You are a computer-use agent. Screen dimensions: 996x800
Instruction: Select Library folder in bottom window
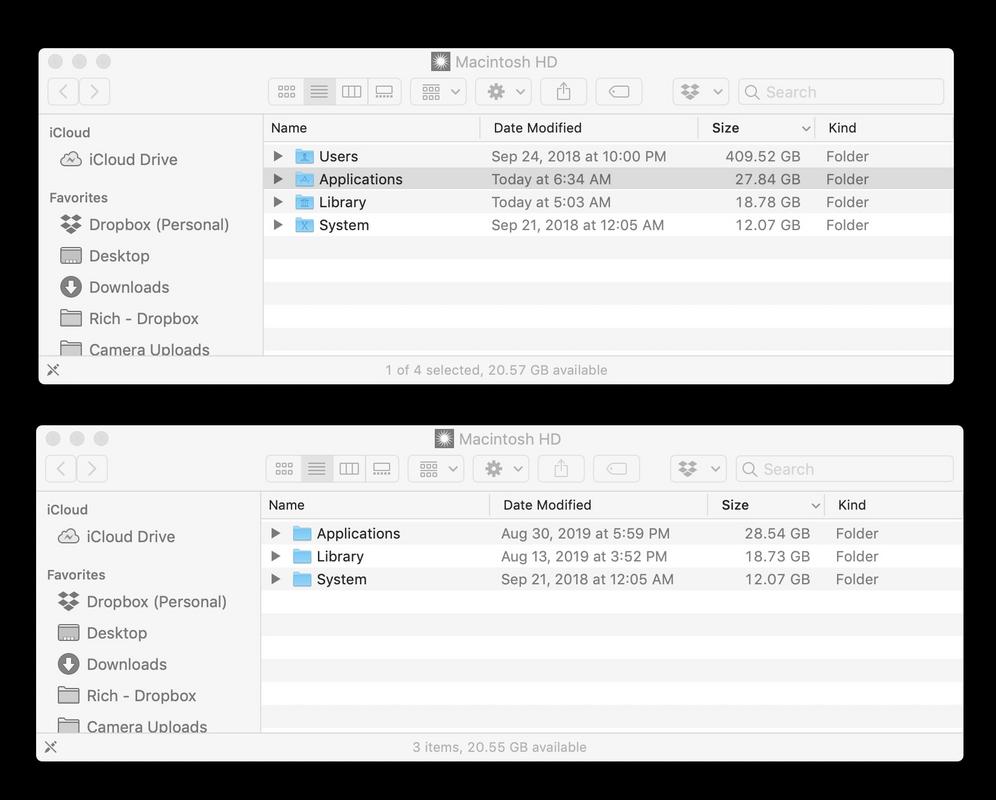612,556
